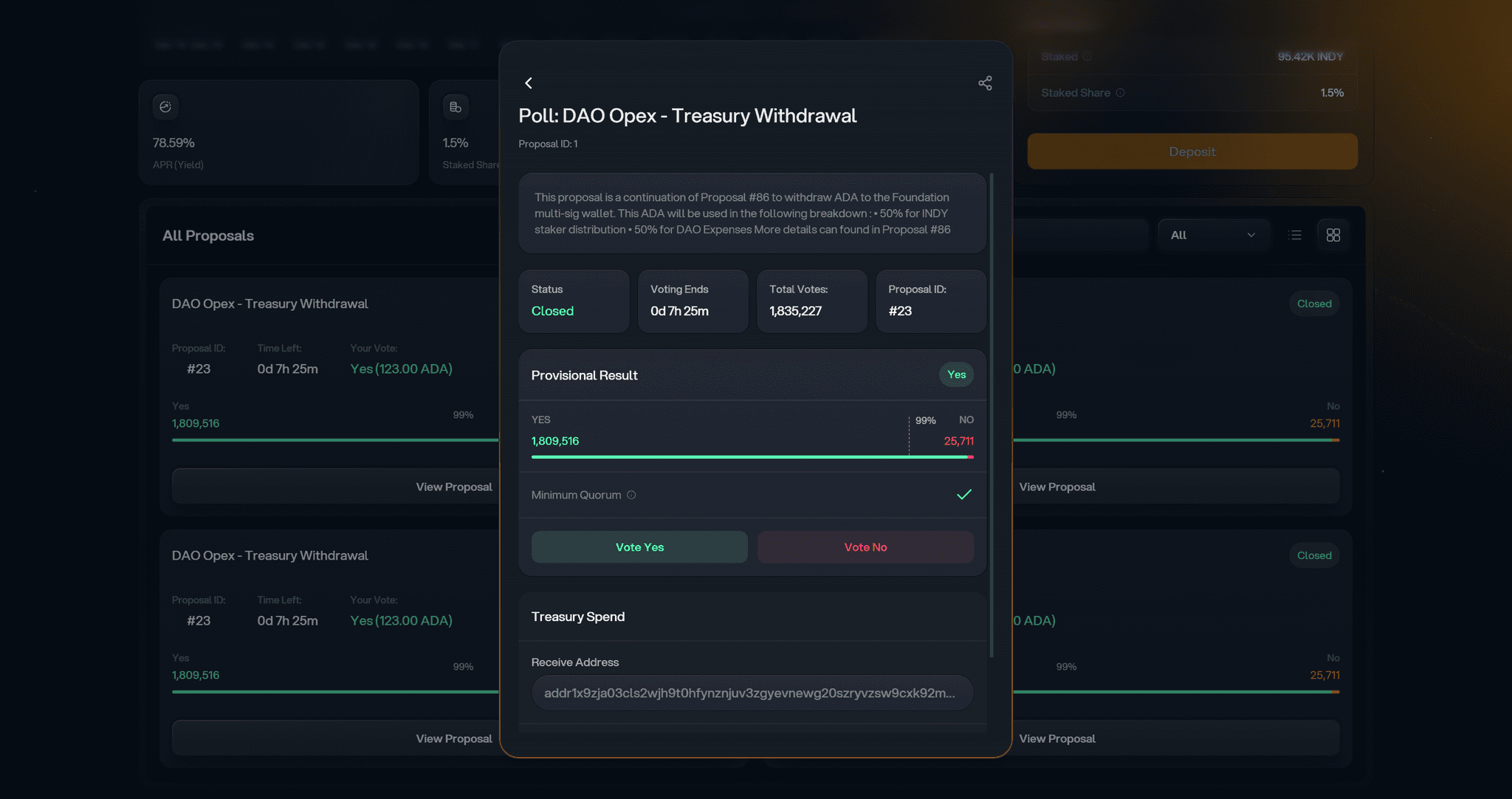This screenshot has width=1512, height=799.
Task: Click the poll dialog's vertical scrollbar
Action: pos(992,414)
